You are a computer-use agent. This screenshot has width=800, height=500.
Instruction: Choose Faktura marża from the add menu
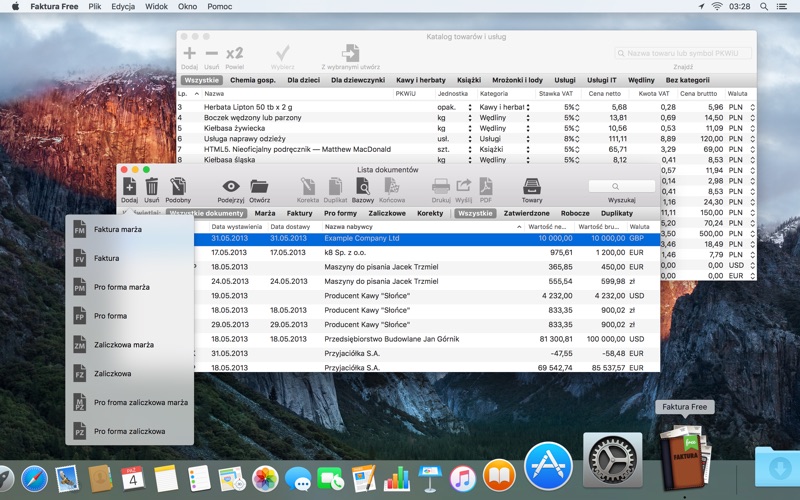point(130,230)
